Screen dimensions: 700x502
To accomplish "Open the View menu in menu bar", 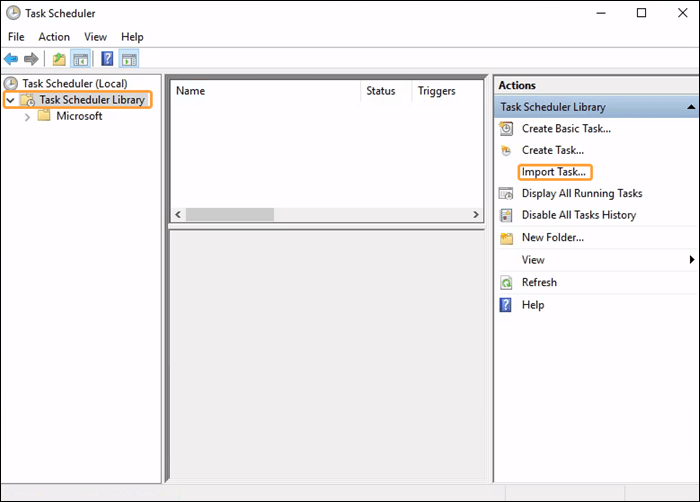I will click(96, 37).
